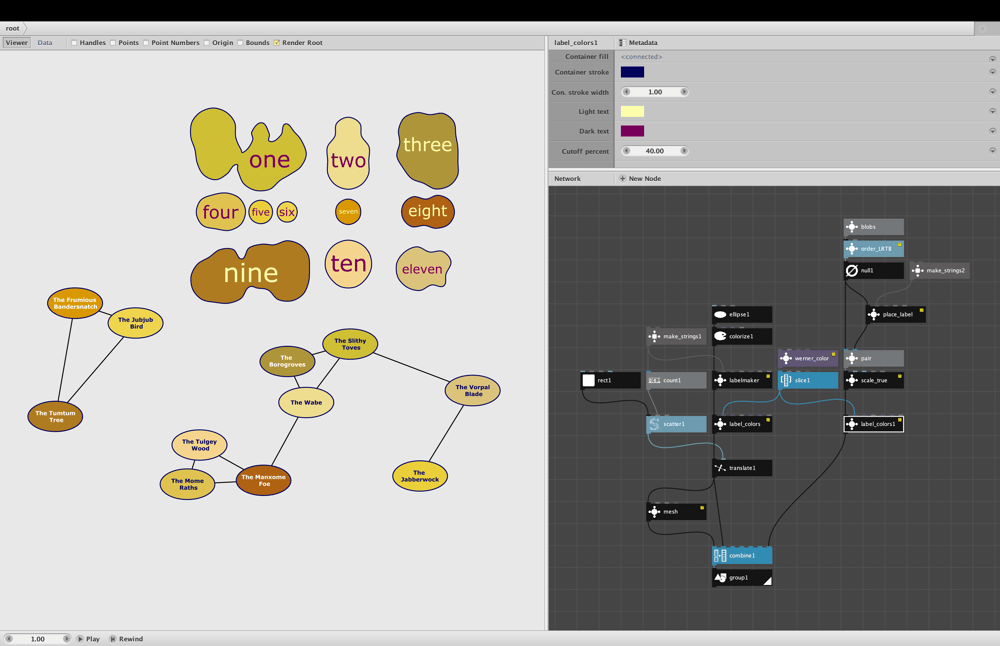Select the colorize1 node icon
1000x646 pixels.
click(720, 336)
